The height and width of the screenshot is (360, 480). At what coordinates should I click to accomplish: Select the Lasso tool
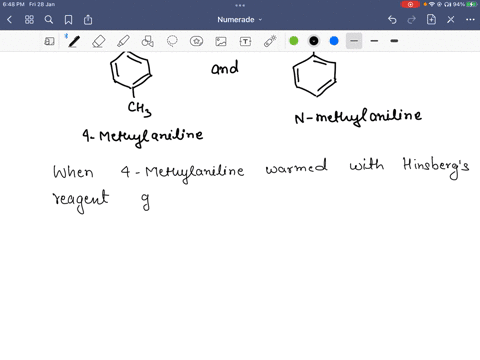pyautogui.click(x=172, y=41)
